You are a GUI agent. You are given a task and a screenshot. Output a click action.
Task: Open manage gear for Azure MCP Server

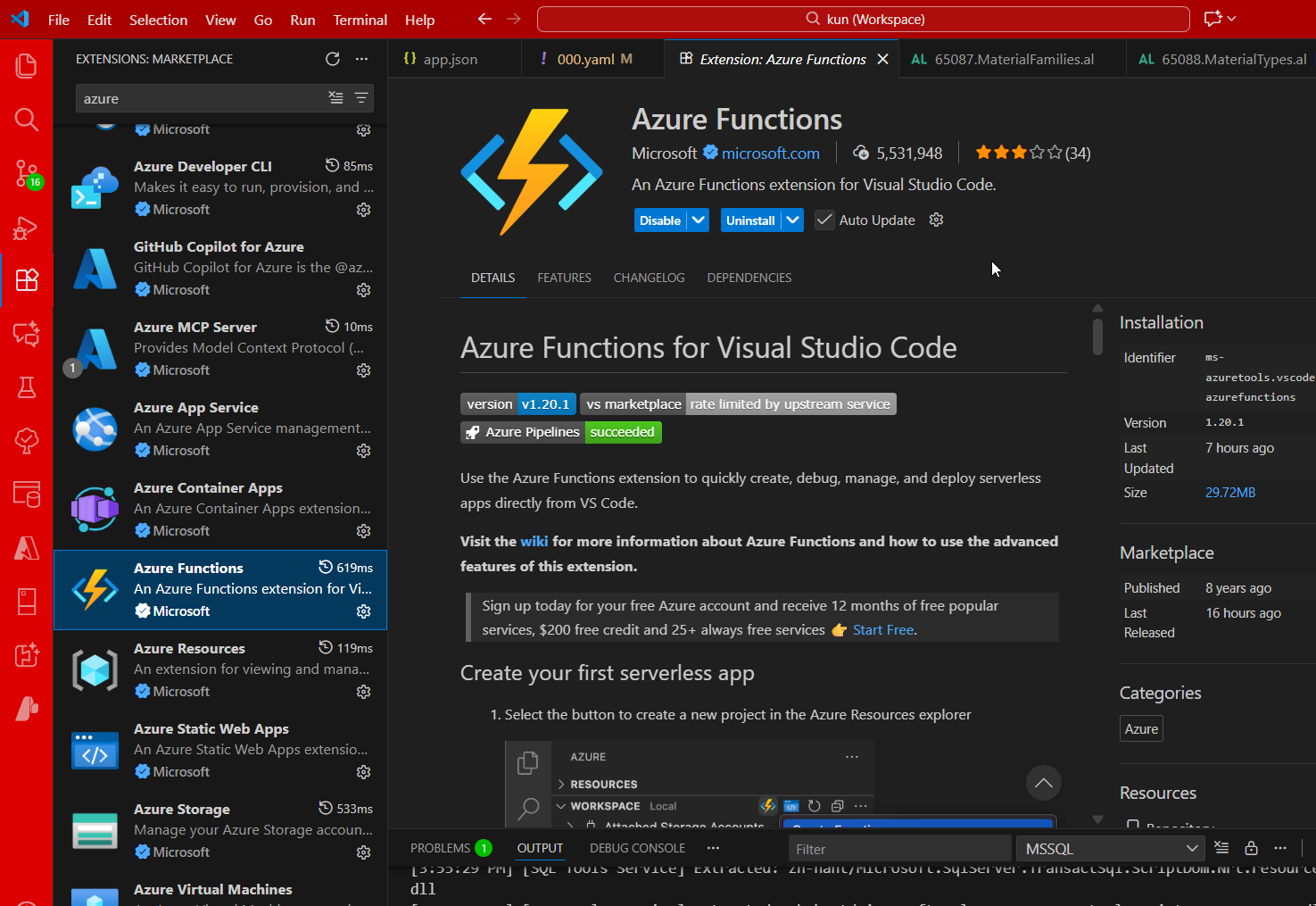click(x=363, y=370)
